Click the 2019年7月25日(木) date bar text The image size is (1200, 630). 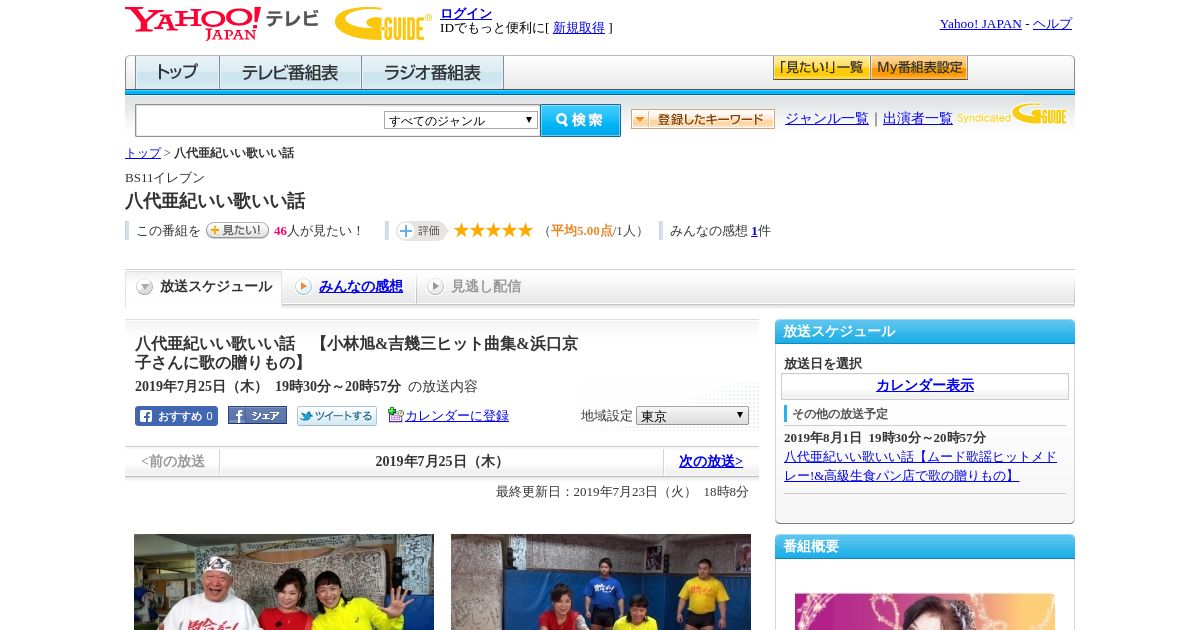coord(441,461)
